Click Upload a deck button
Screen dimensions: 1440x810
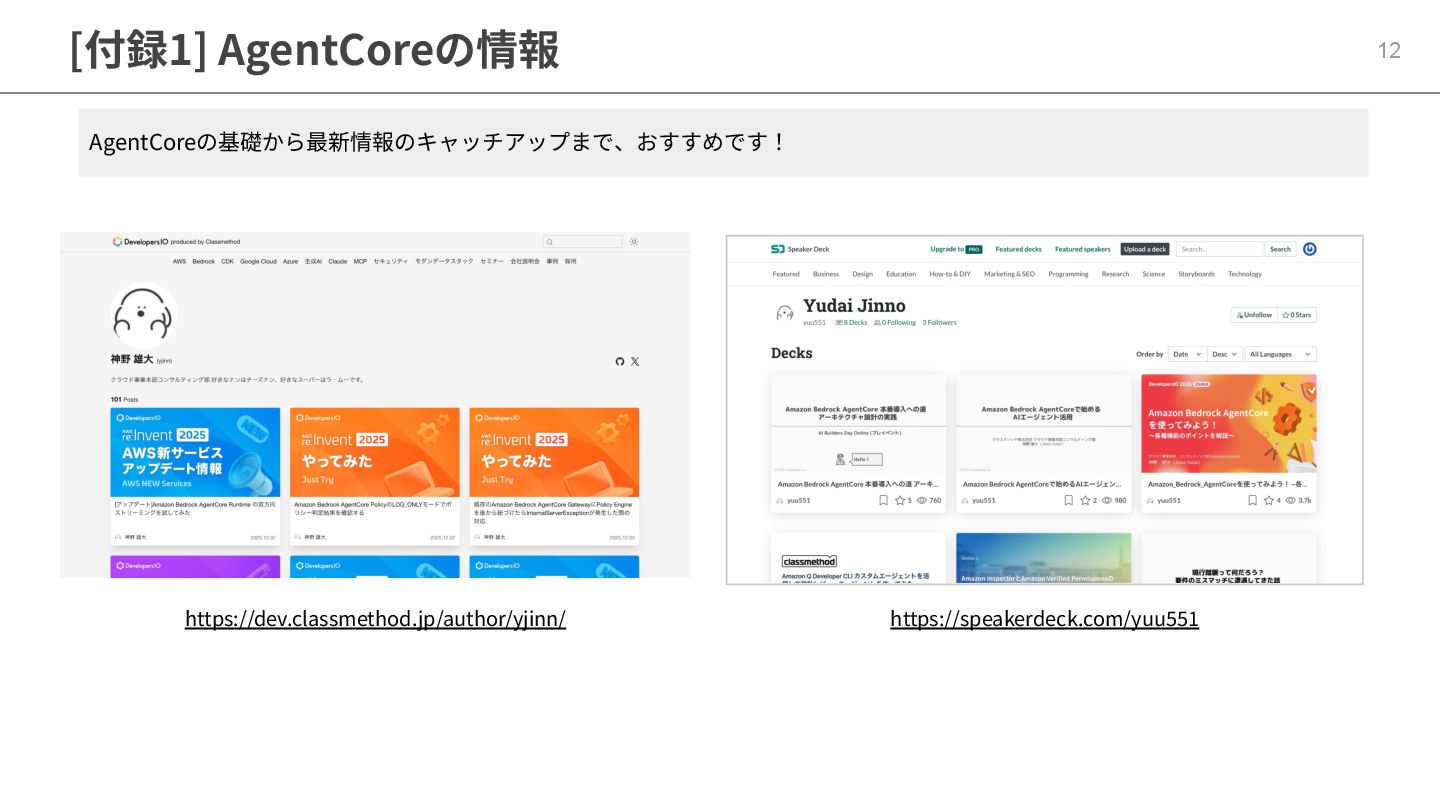[1145, 249]
